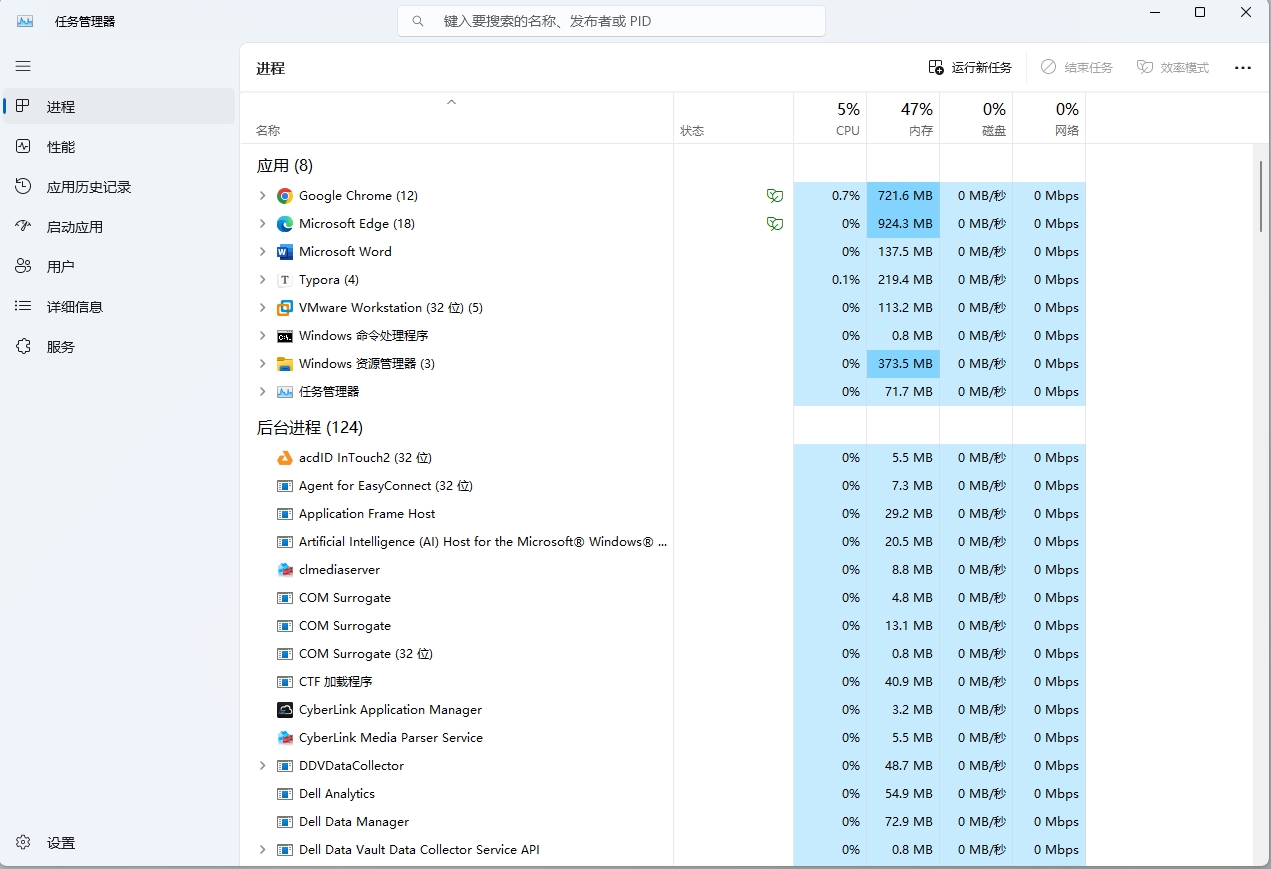Click the search magnifier icon

click(418, 21)
